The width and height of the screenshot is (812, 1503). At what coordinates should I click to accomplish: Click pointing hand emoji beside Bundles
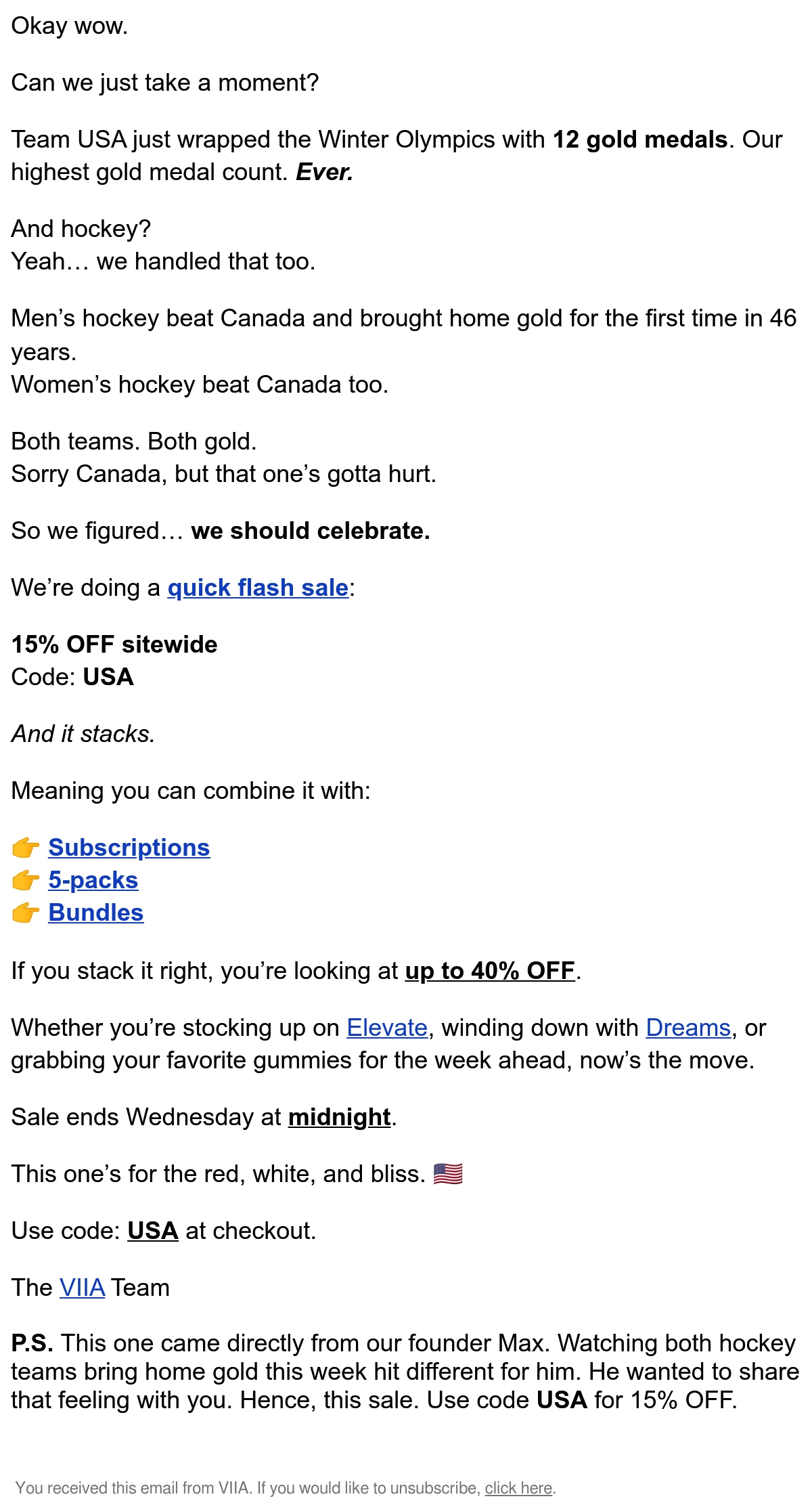point(26,913)
